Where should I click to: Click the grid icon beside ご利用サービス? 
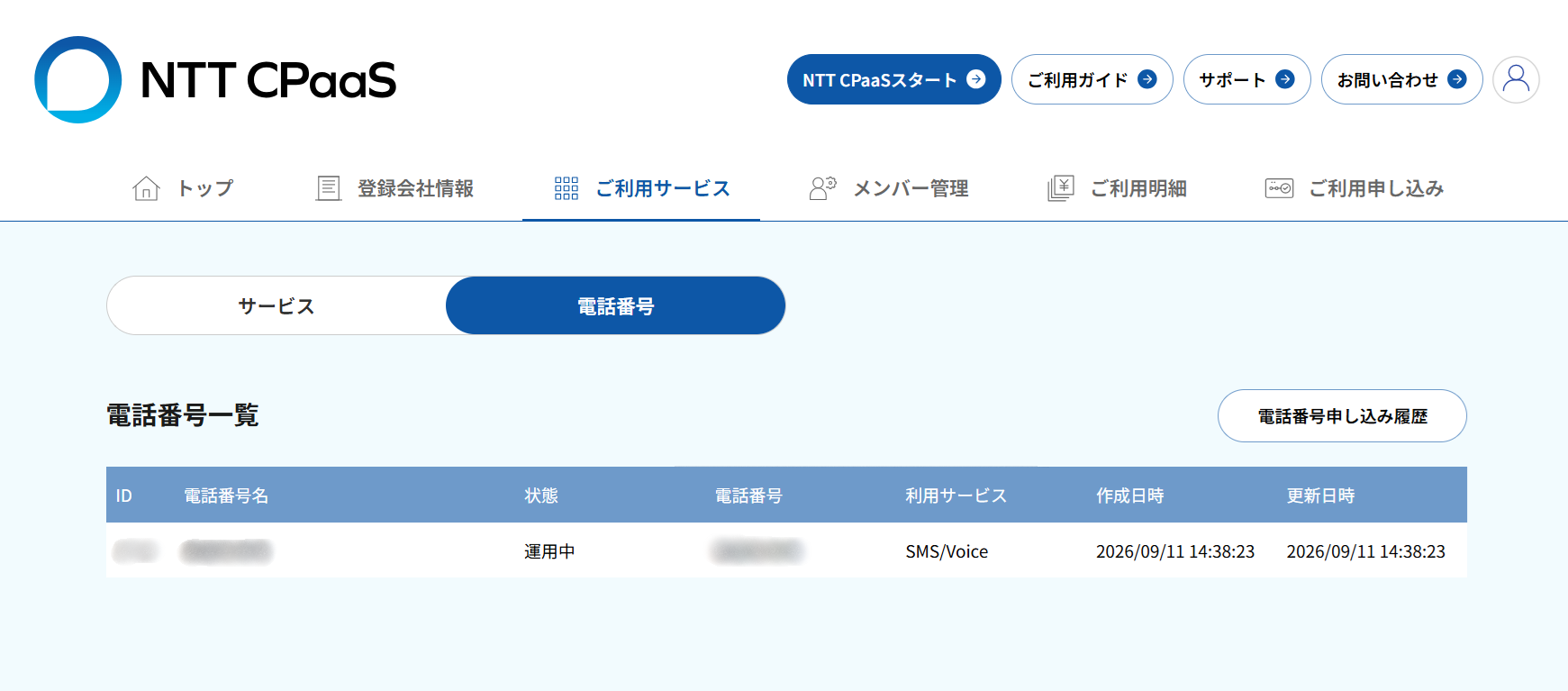(x=566, y=188)
